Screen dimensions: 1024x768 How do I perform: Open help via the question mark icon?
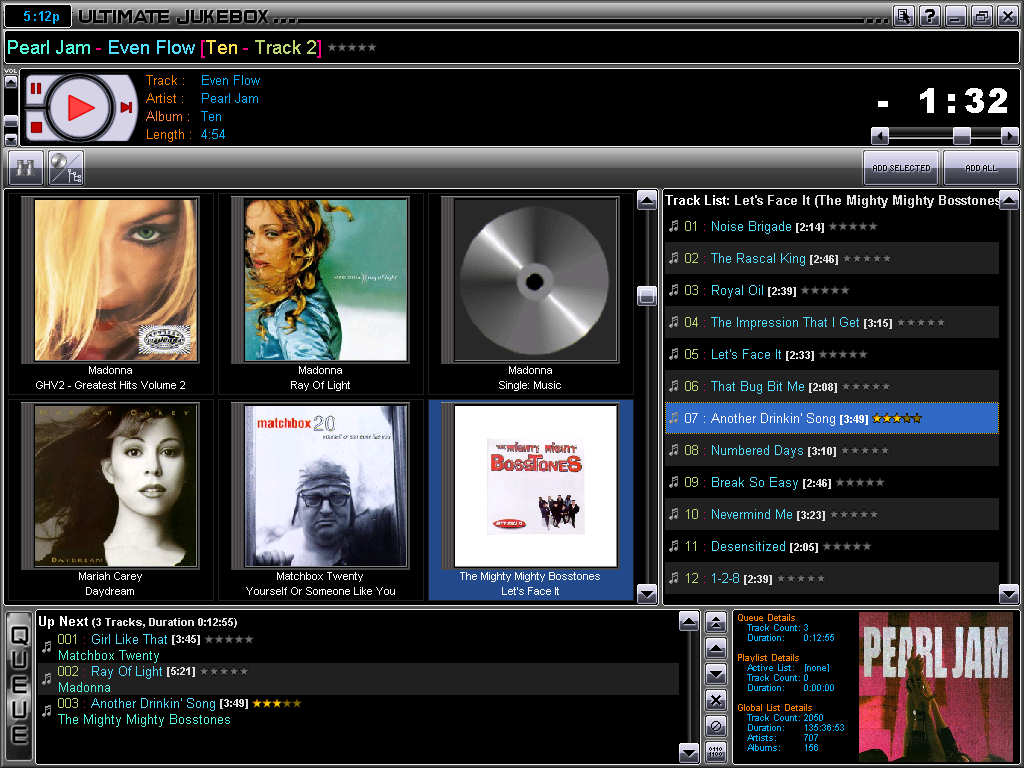coord(930,16)
